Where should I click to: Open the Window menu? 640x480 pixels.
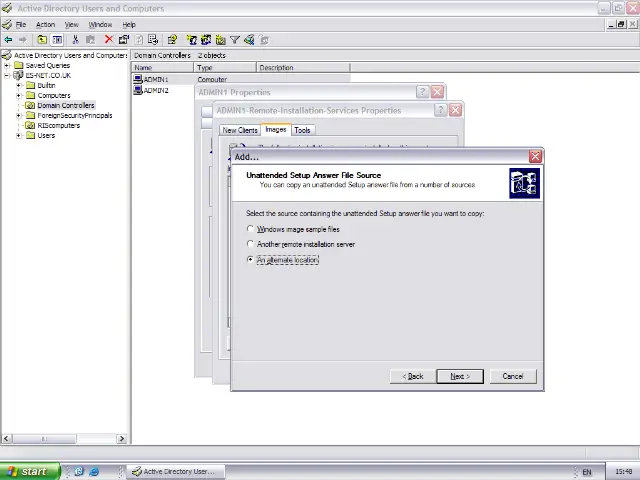pyautogui.click(x=100, y=24)
